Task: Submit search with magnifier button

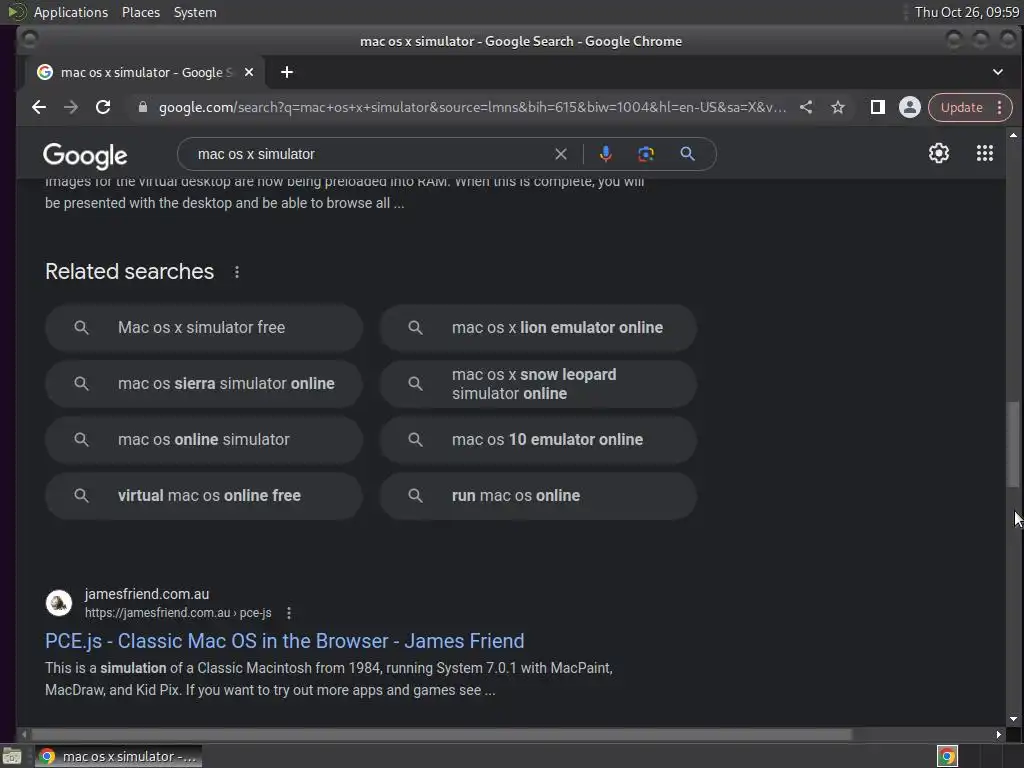Action: pyautogui.click(x=687, y=154)
